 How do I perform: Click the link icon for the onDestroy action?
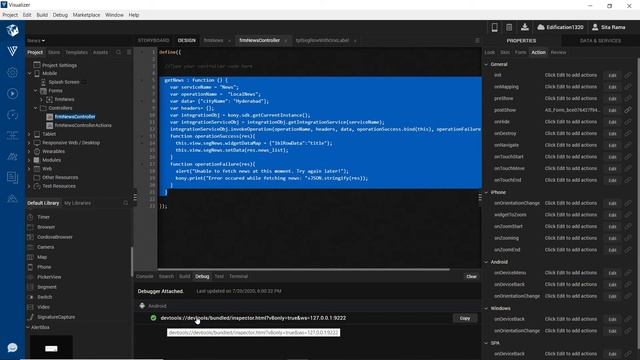click(628, 133)
